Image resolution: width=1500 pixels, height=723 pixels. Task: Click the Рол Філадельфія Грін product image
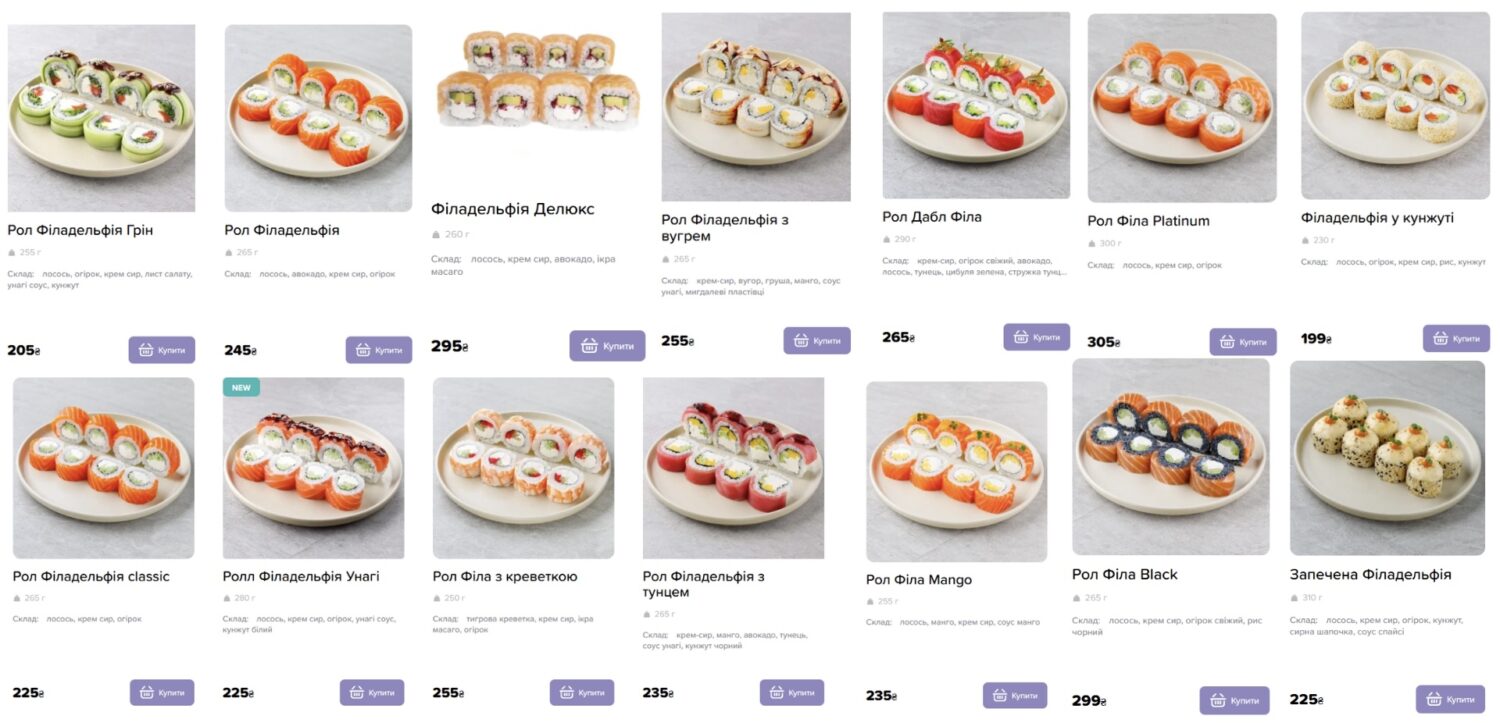click(101, 118)
